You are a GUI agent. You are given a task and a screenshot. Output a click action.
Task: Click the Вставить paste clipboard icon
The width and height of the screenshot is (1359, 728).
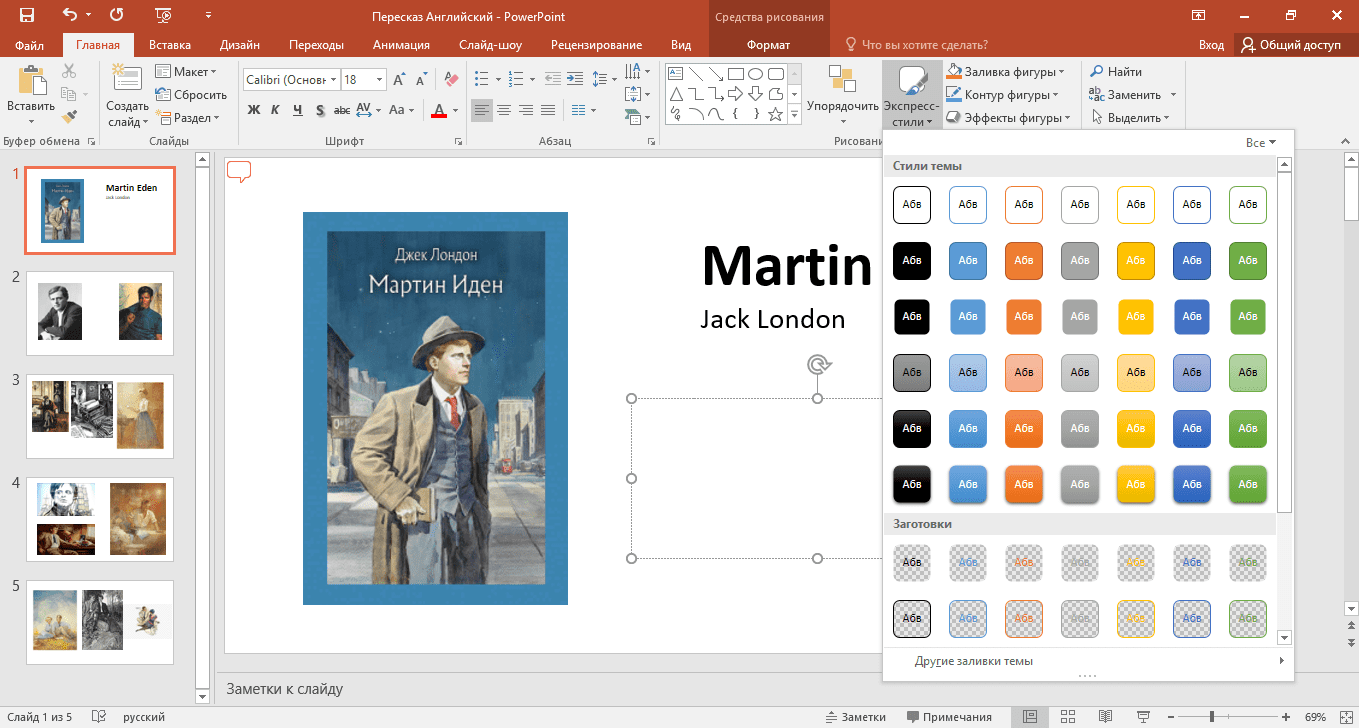[30, 82]
